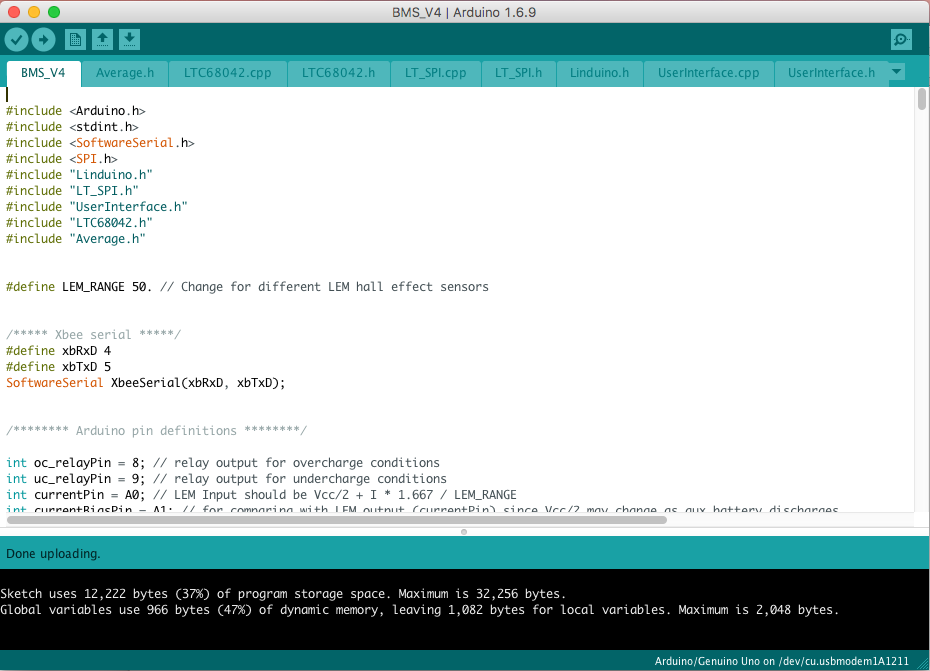Viewport: 930px width, 671px height.
Task: Click the horizontal editor scrollbar thumb
Action: (337, 520)
